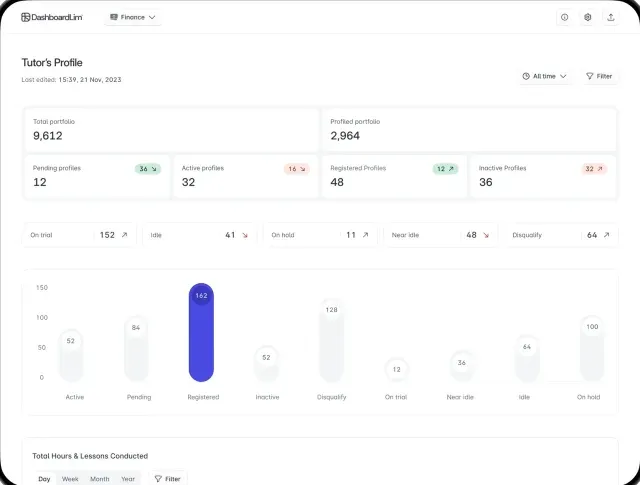Click the Near idle 48 value
640x485 pixels.
(471, 235)
